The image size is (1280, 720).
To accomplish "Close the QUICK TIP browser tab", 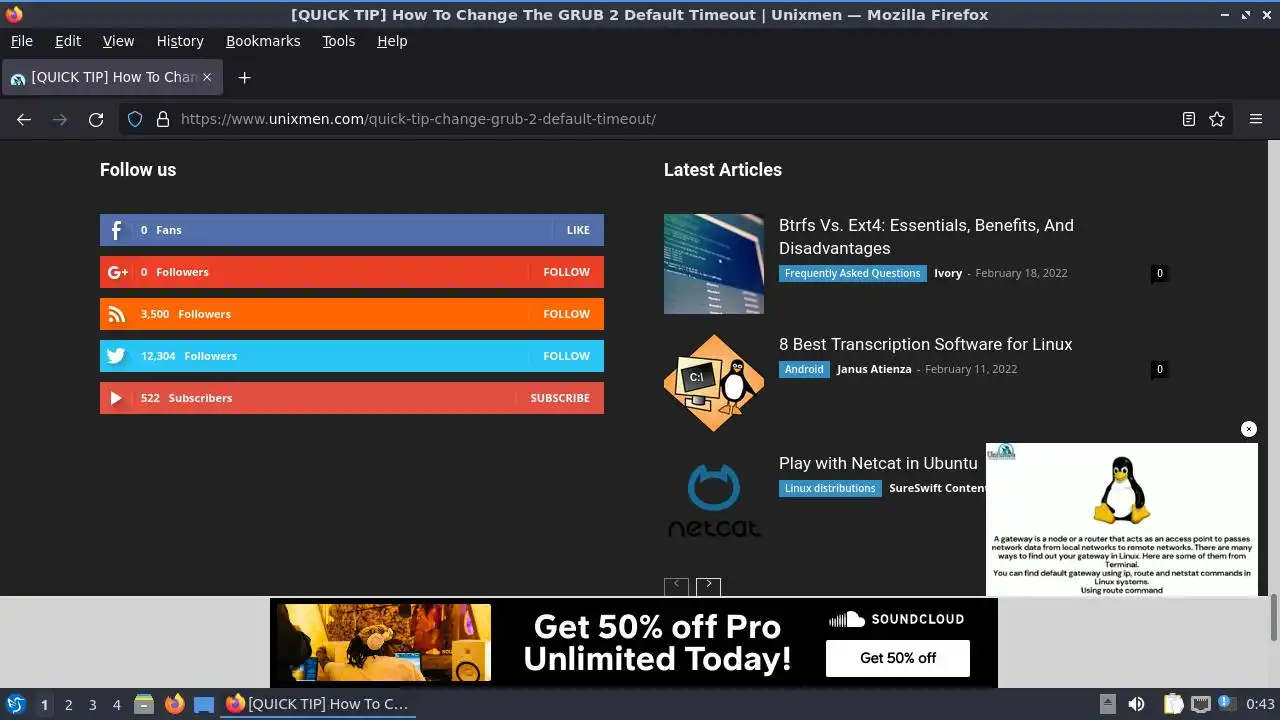I will pyautogui.click(x=207, y=77).
